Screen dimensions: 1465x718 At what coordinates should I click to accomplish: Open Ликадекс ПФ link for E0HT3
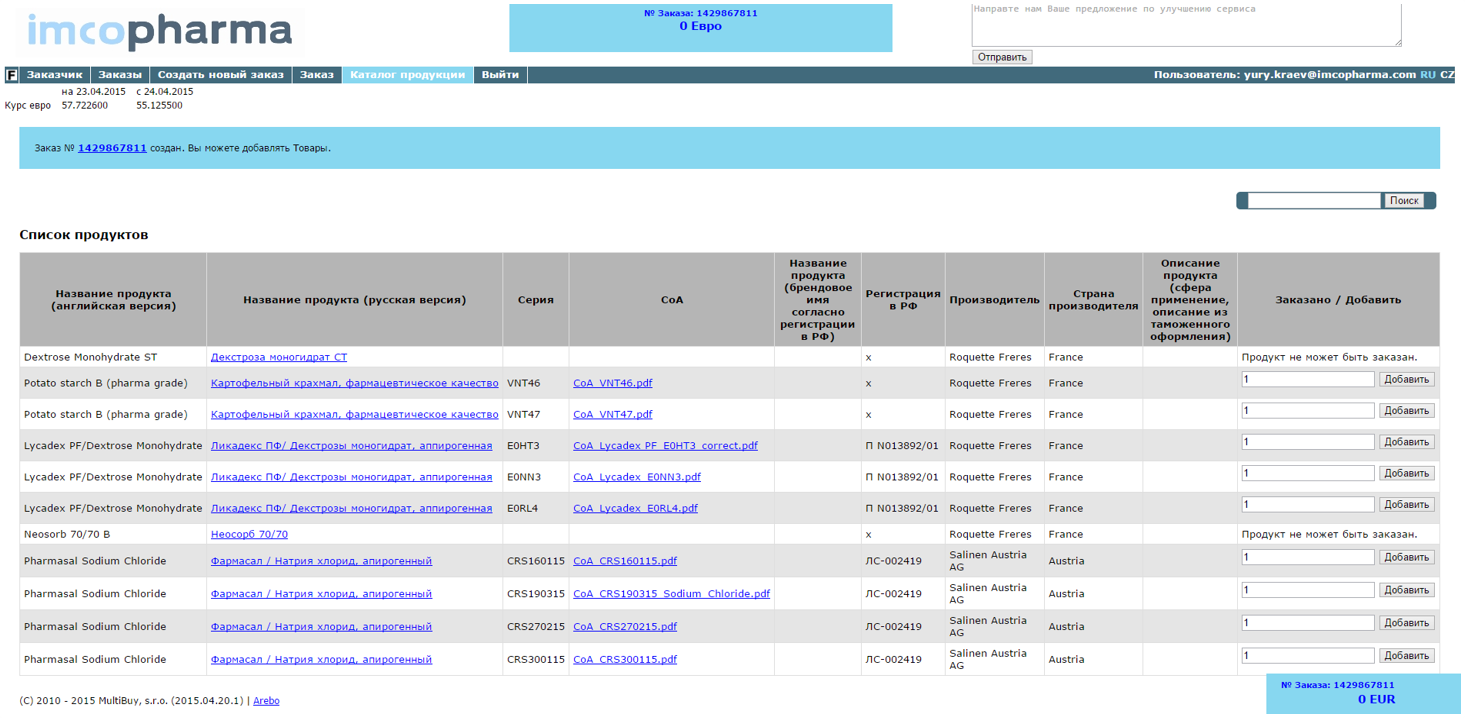click(351, 446)
